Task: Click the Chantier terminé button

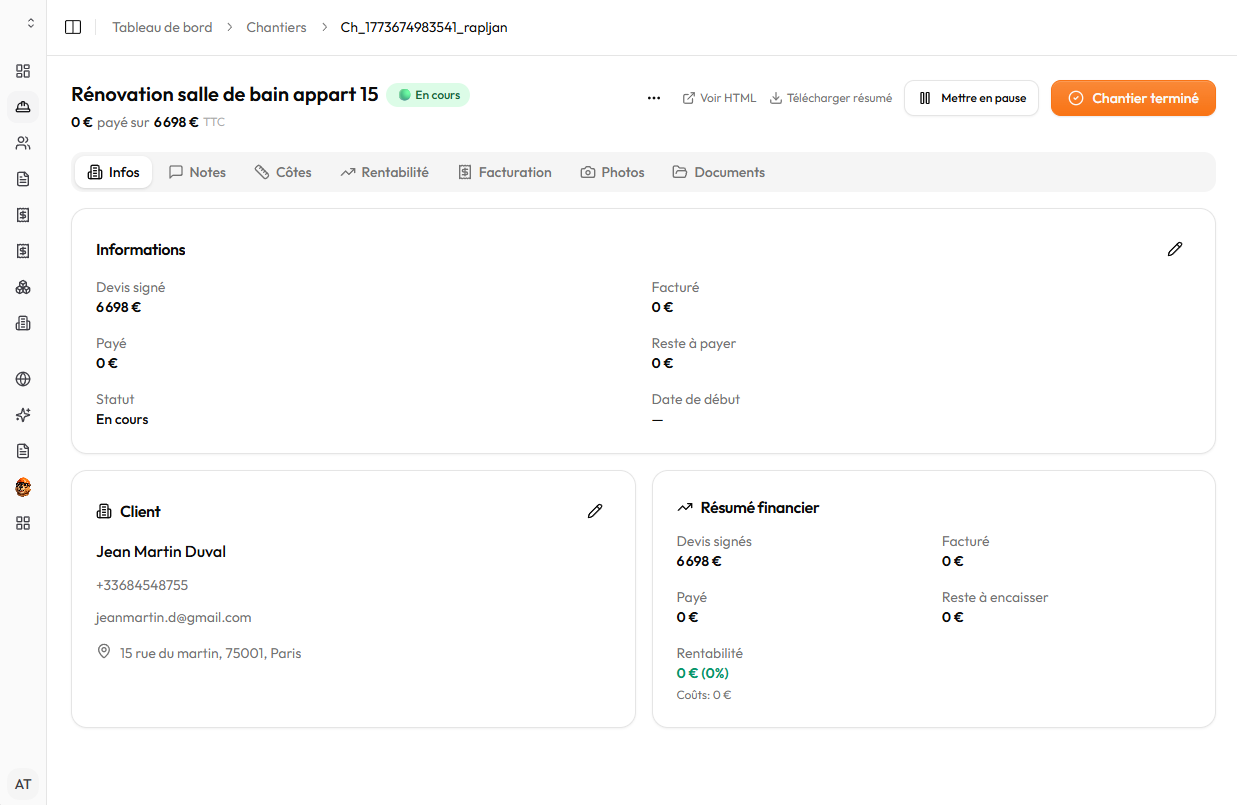Action: (x=1133, y=98)
